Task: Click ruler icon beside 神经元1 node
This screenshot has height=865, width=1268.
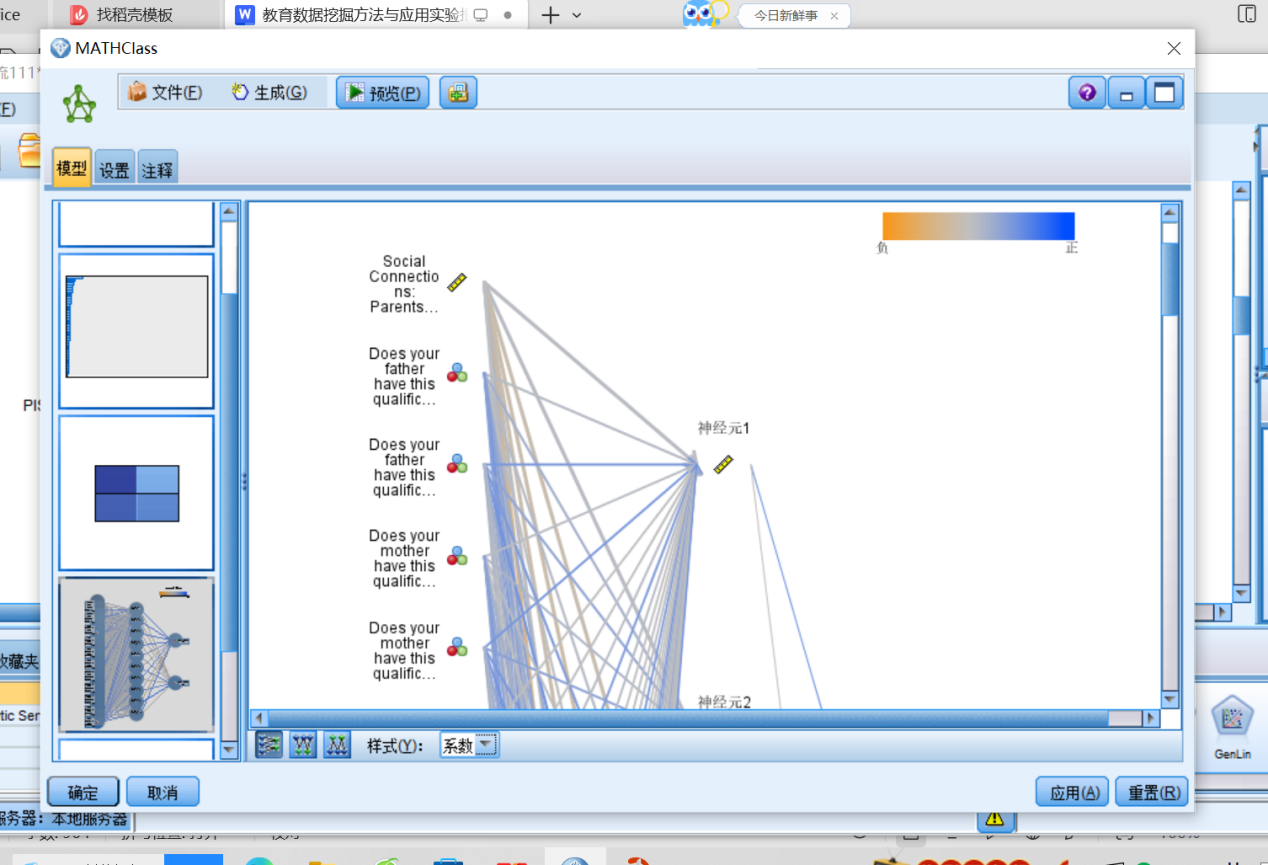Action: (723, 465)
